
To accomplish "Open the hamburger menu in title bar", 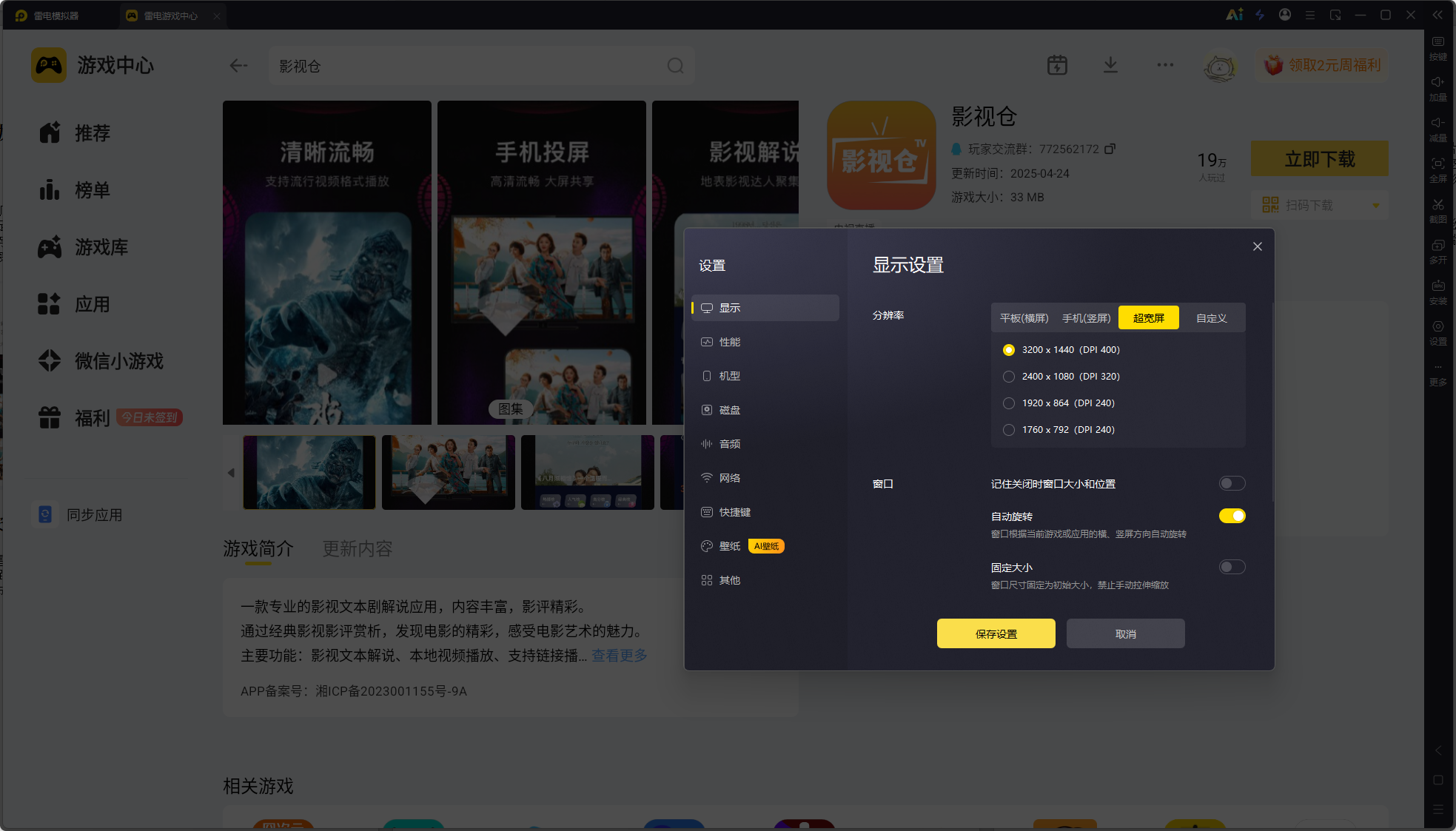I will pos(1310,15).
